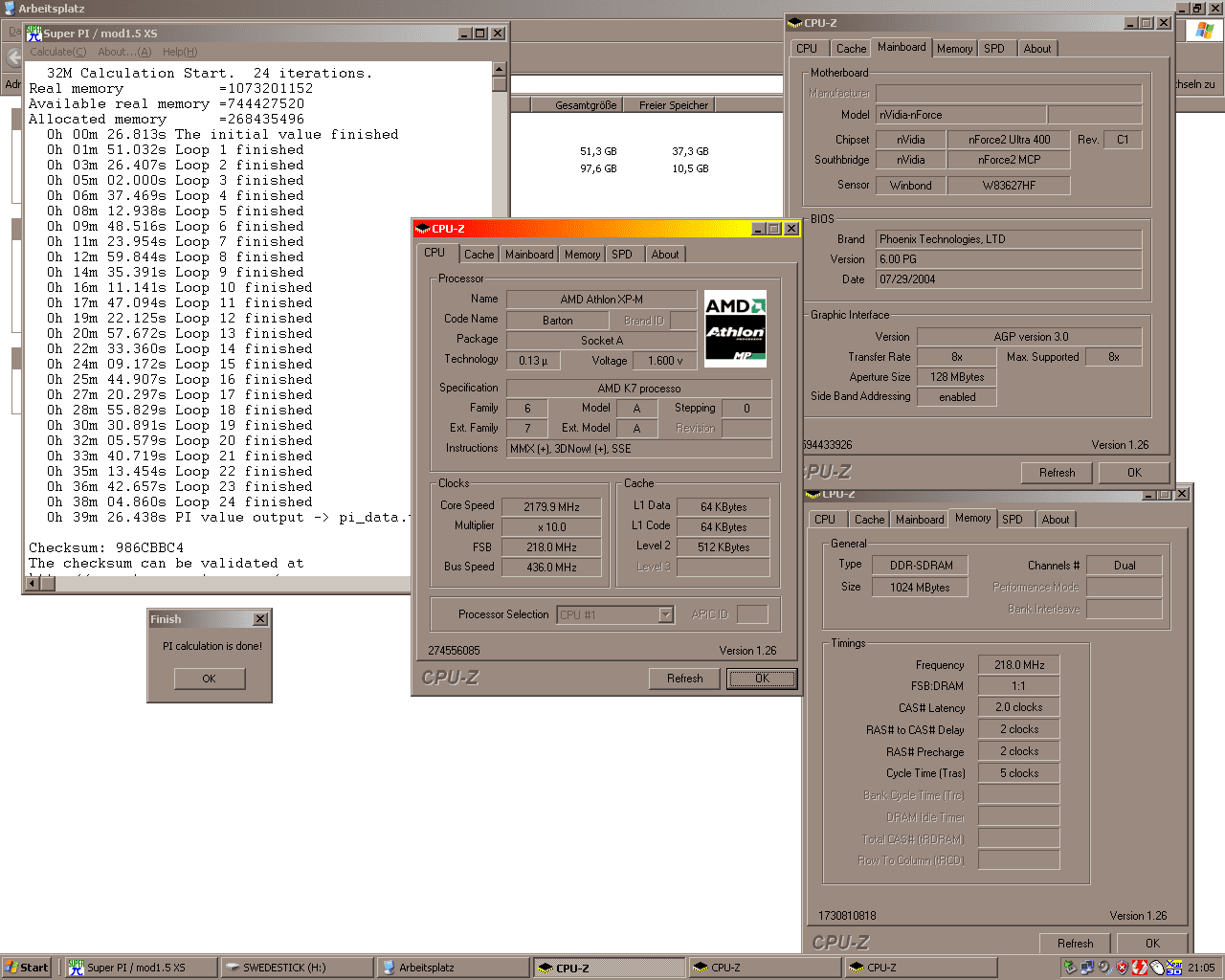Click the Arbeitsplatz window title icon
Image resolution: width=1225 pixels, height=980 pixels.
pos(10,8)
